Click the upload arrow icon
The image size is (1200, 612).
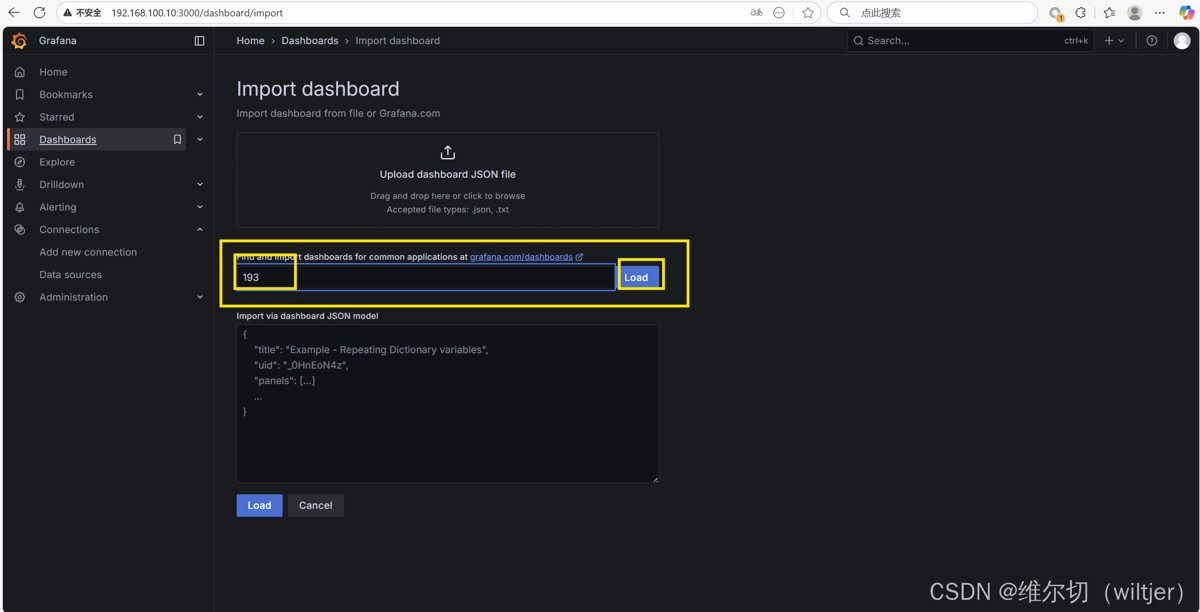click(x=447, y=152)
